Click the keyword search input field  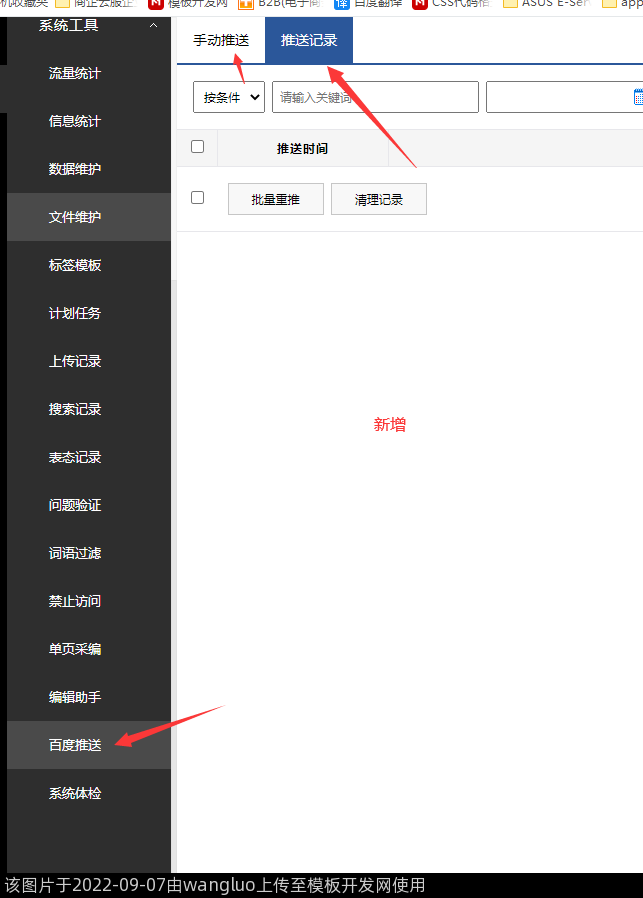(375, 97)
